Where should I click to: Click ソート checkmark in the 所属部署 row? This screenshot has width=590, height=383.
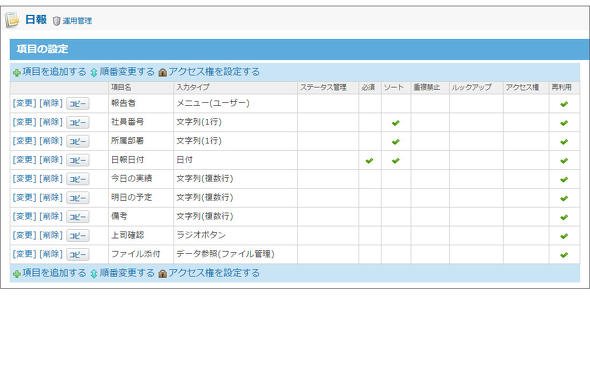(x=395, y=142)
